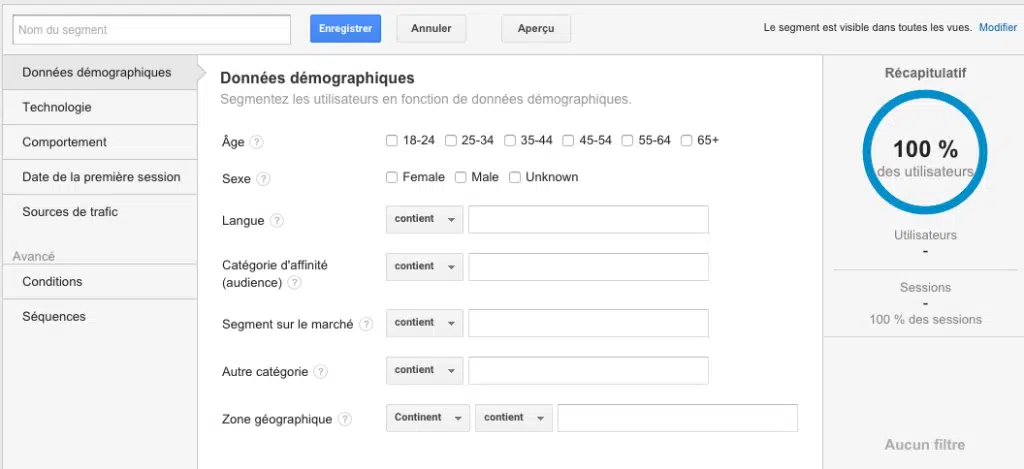Open 'contient' dropdown for Segment sur le marché
1024x469 pixels.
coord(424,323)
